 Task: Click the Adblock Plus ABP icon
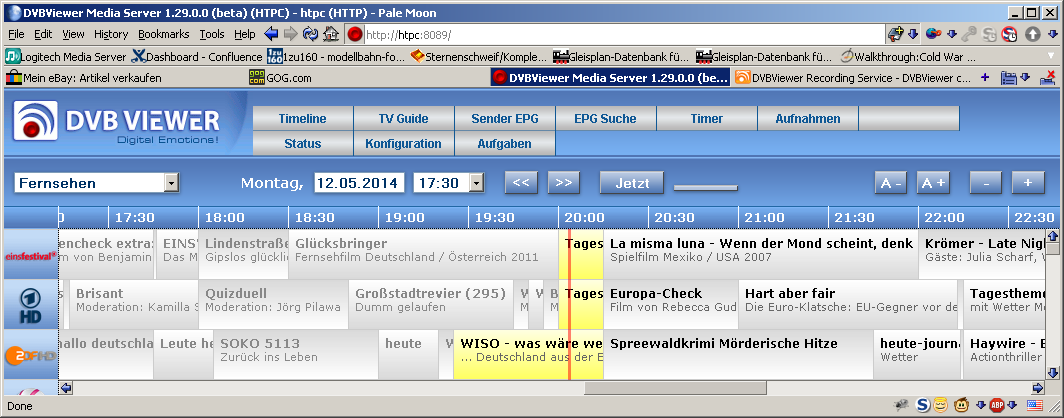tap(997, 406)
